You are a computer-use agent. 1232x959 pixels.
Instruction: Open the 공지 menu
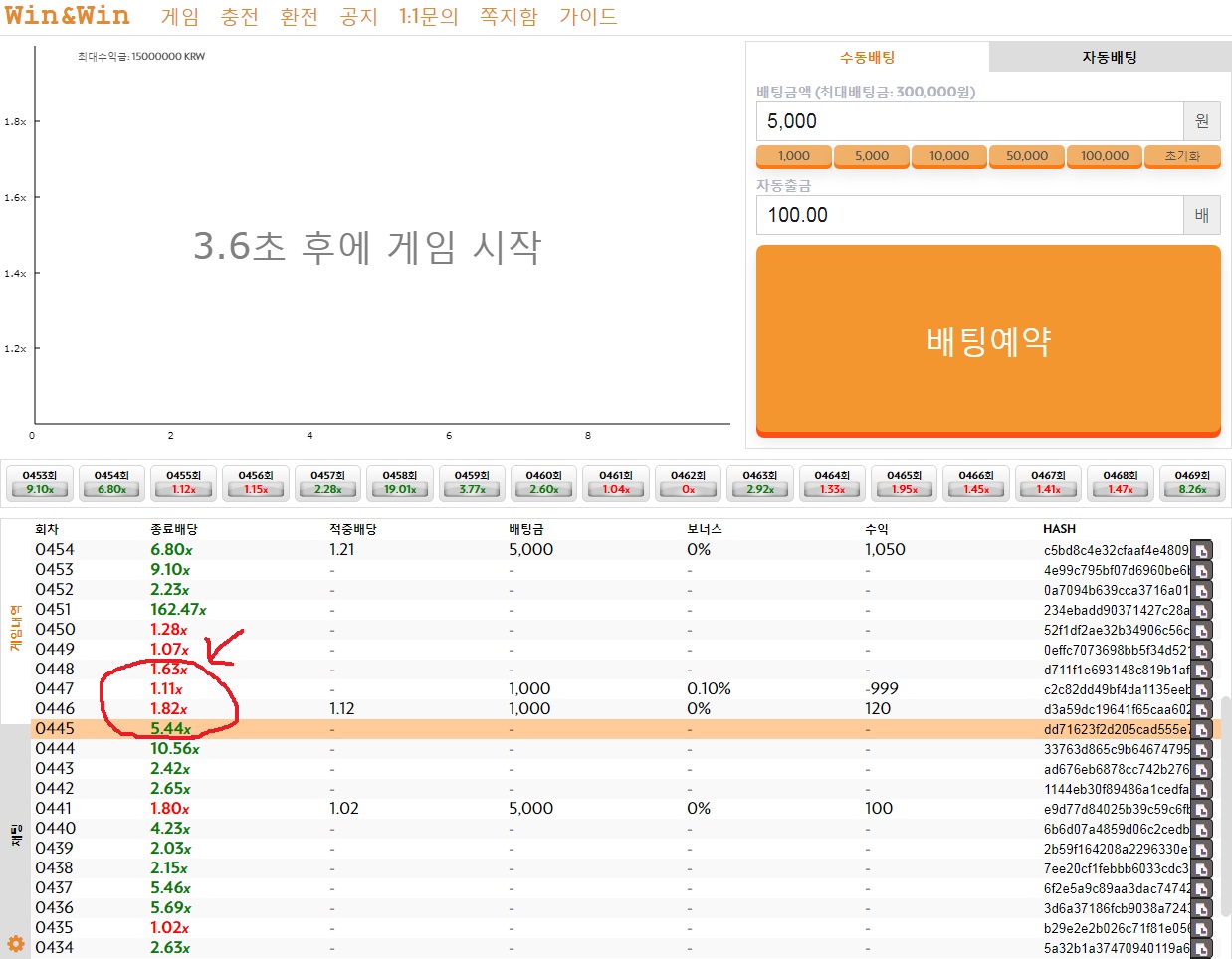[359, 16]
